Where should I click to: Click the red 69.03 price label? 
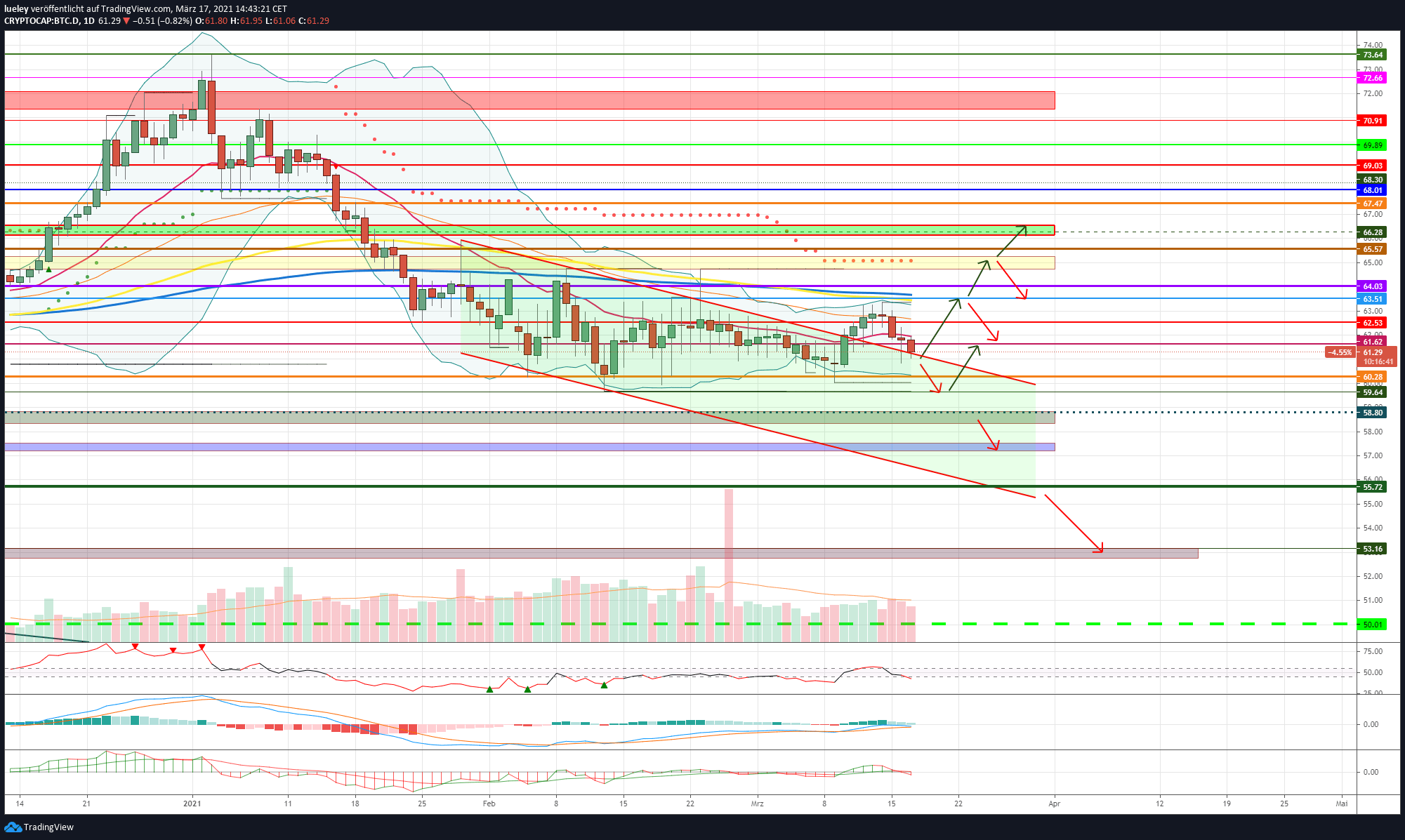1372,166
